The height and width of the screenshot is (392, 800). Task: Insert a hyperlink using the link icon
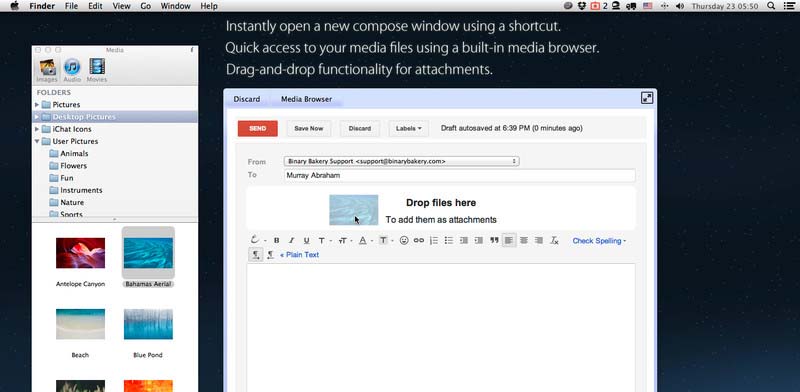(418, 240)
